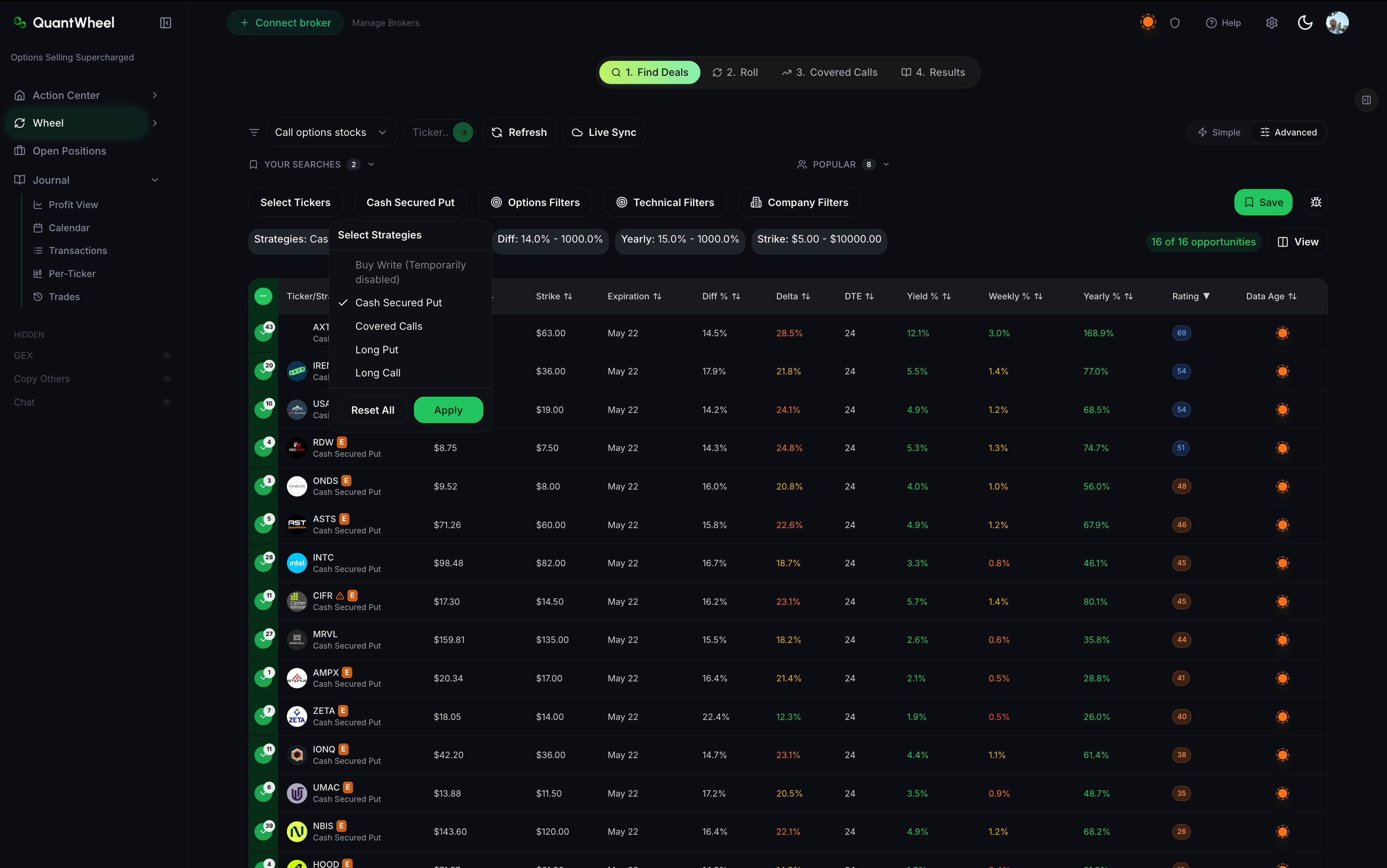Screen dimensions: 1387x868
Task: Expand the Wheel menu chevron
Action: pyautogui.click(x=155, y=123)
